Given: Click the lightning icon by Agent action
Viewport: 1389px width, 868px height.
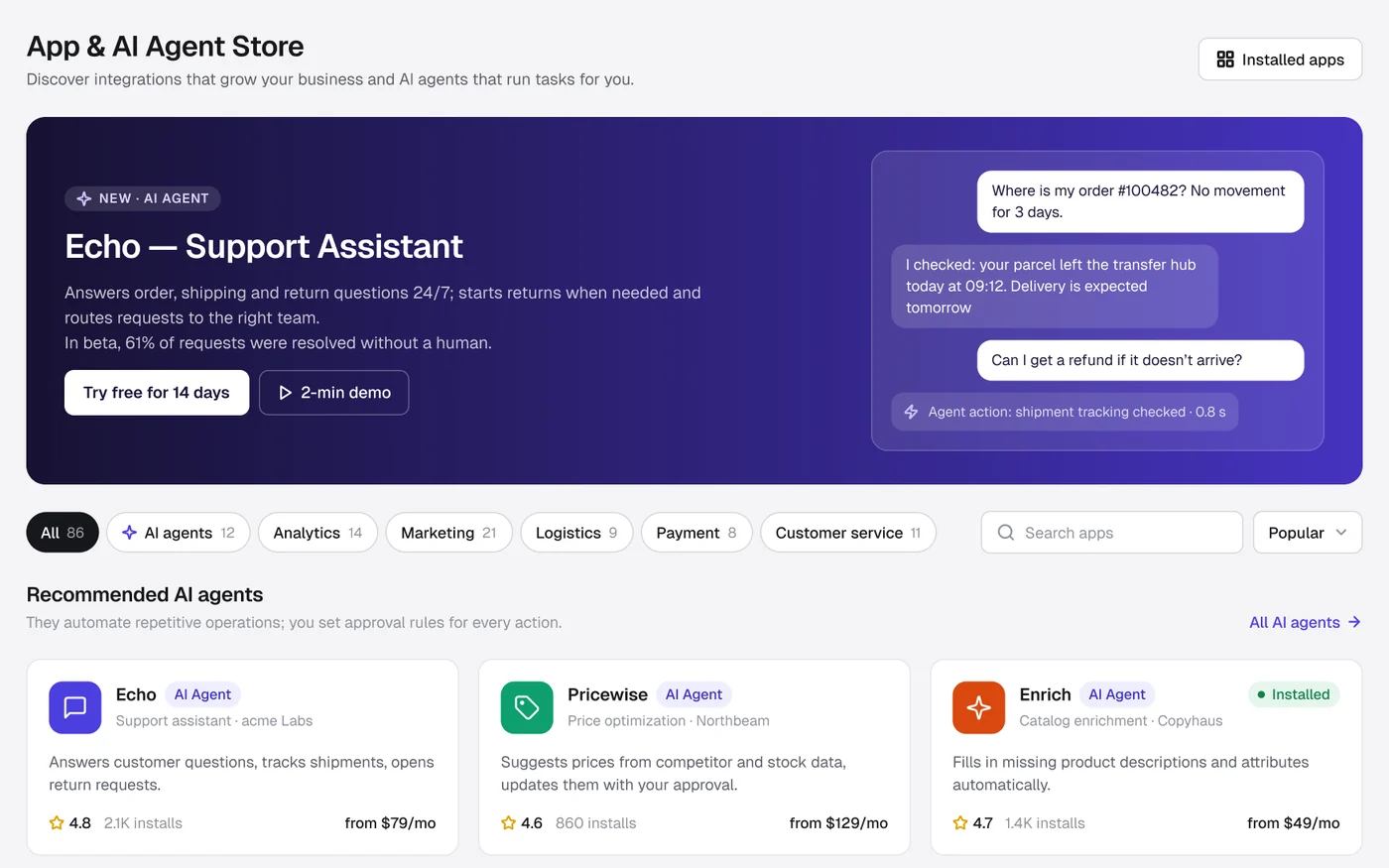Looking at the screenshot, I should (x=911, y=412).
